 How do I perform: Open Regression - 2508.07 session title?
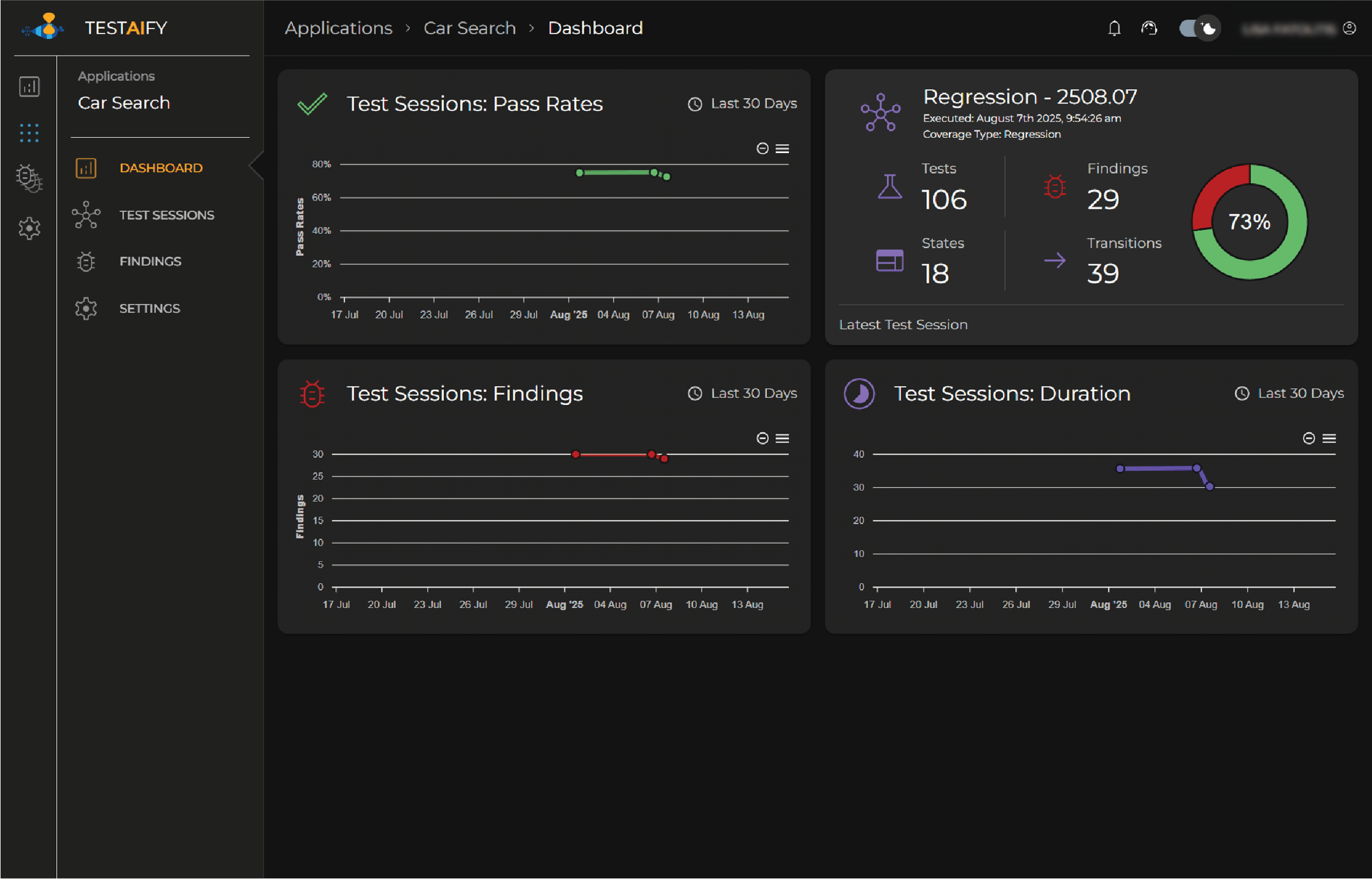click(1030, 97)
